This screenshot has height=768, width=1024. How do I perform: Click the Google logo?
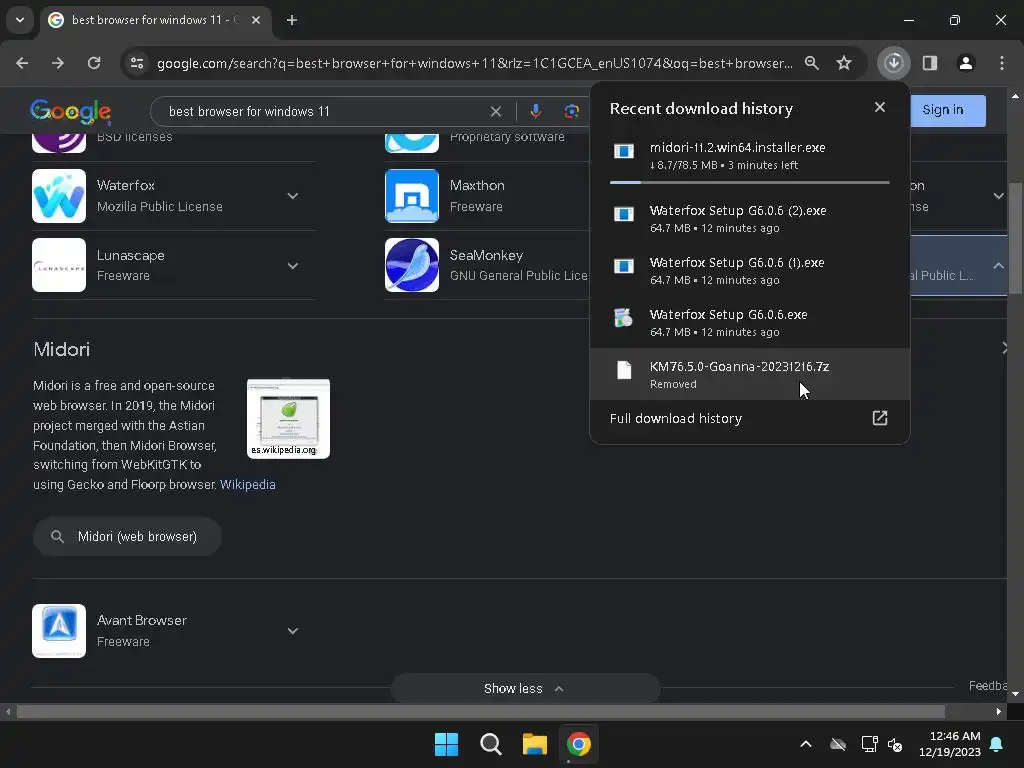(71, 112)
